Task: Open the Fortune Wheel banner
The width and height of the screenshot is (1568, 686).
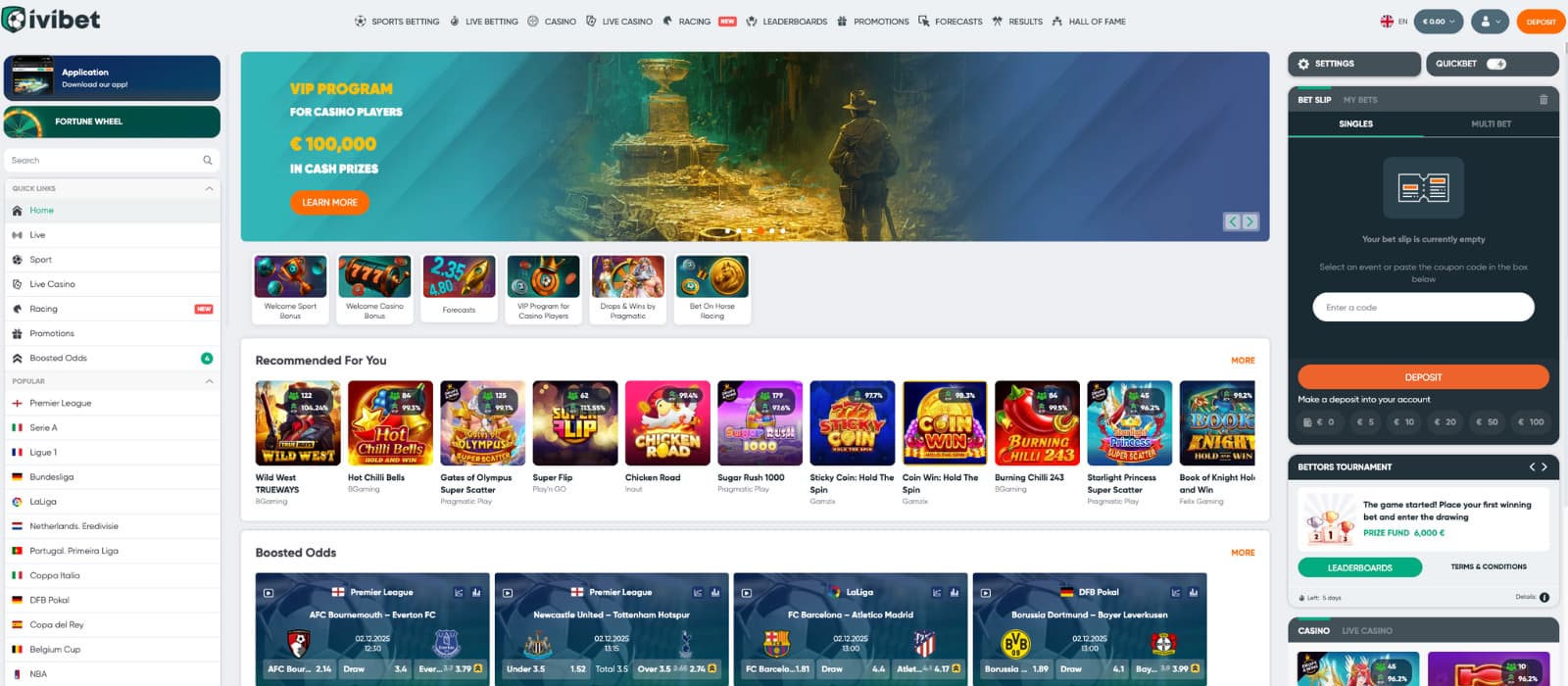Action: 112,122
